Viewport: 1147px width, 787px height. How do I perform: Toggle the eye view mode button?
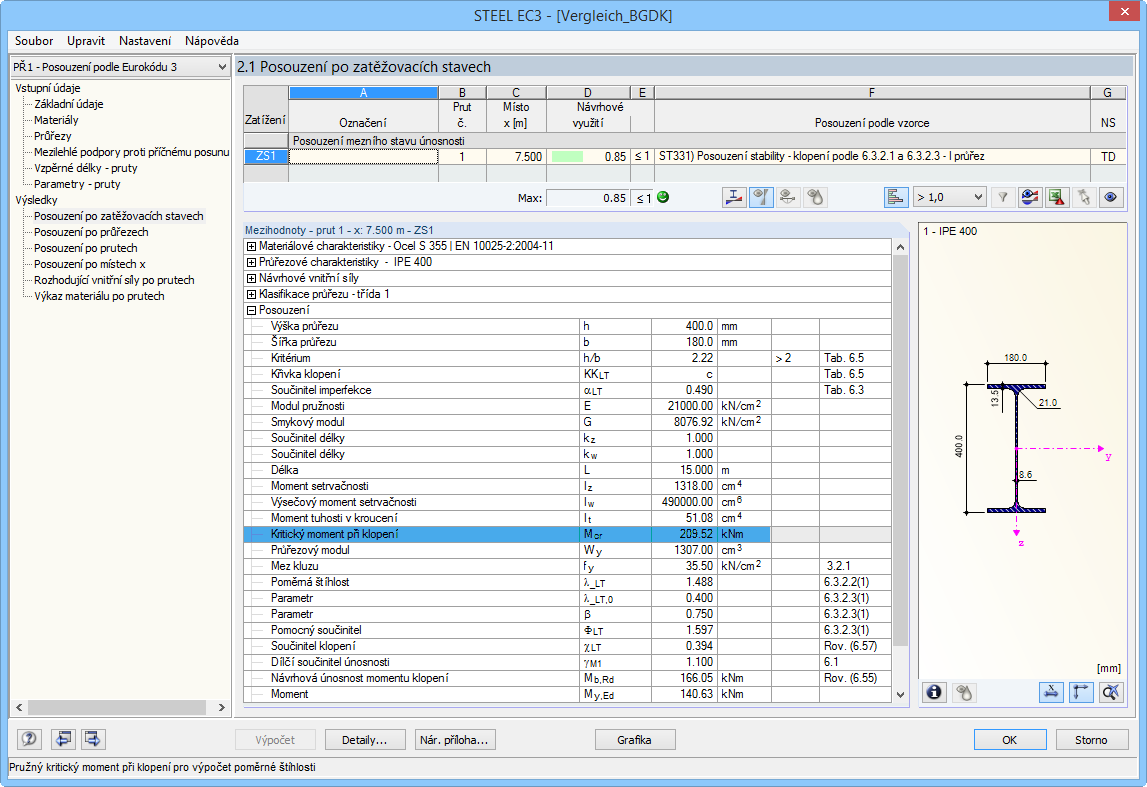[x=1109, y=197]
